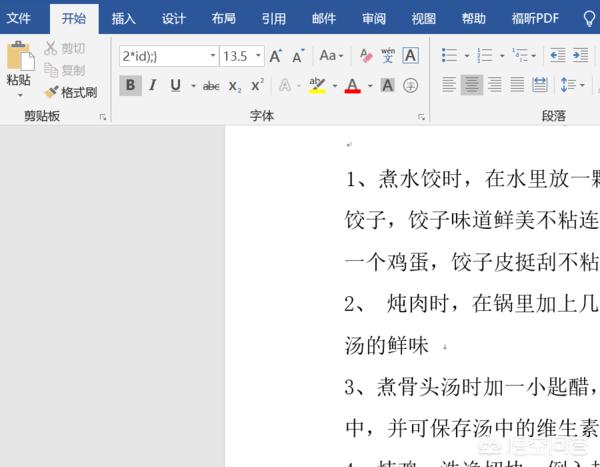Increase paragraph indent
The image size is (600, 467).
point(580,56)
